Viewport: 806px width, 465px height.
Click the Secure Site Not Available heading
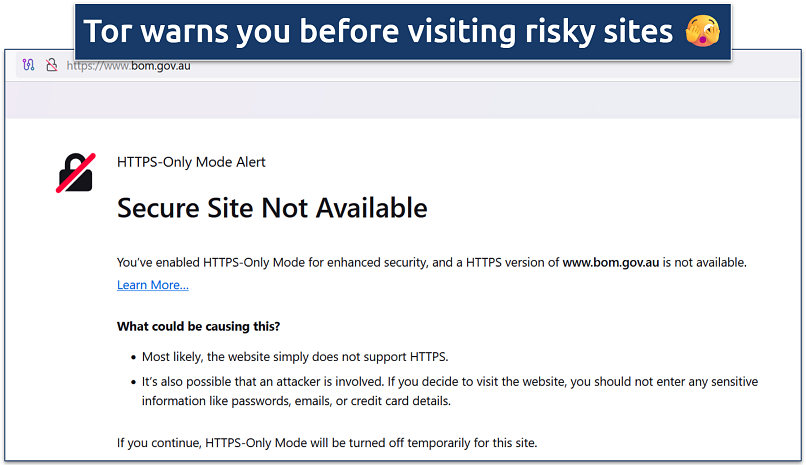pyautogui.click(x=272, y=208)
